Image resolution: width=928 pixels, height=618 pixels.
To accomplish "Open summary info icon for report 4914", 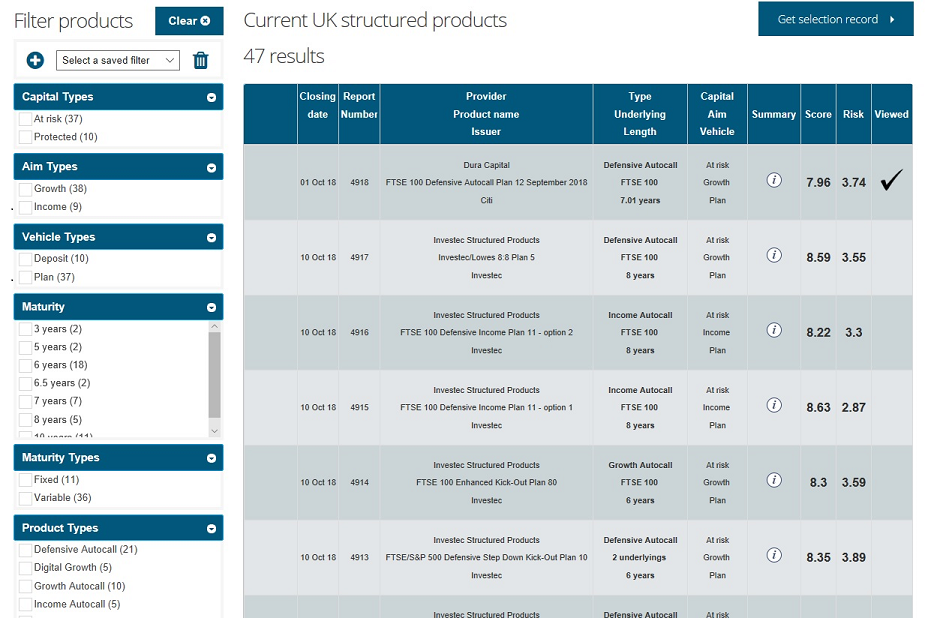I will click(773, 480).
